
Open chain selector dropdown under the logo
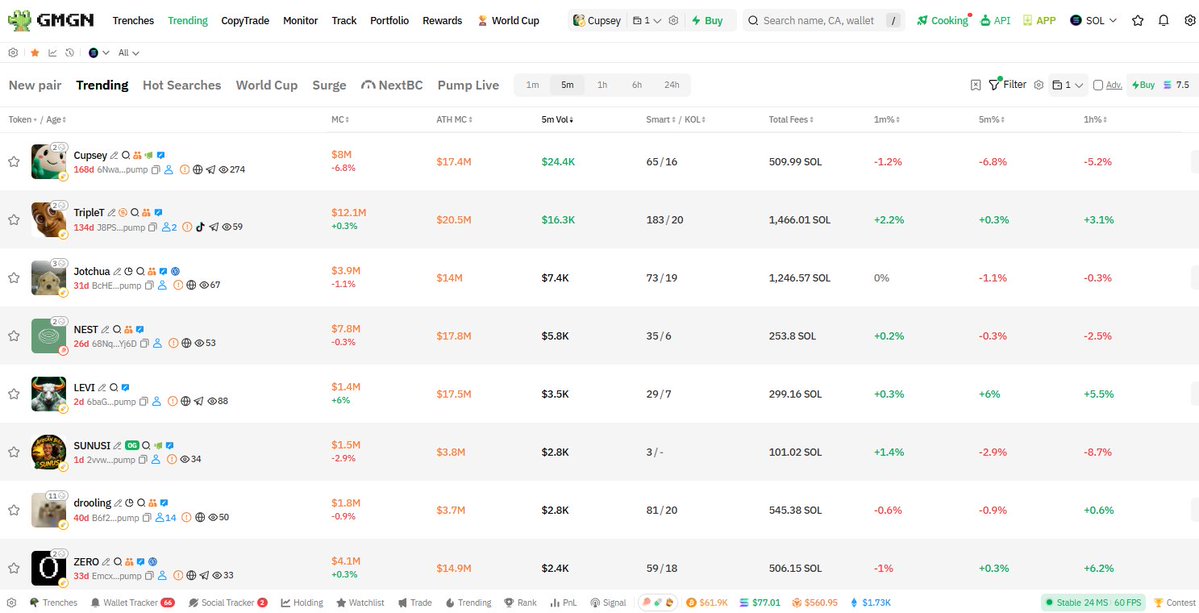tap(99, 53)
